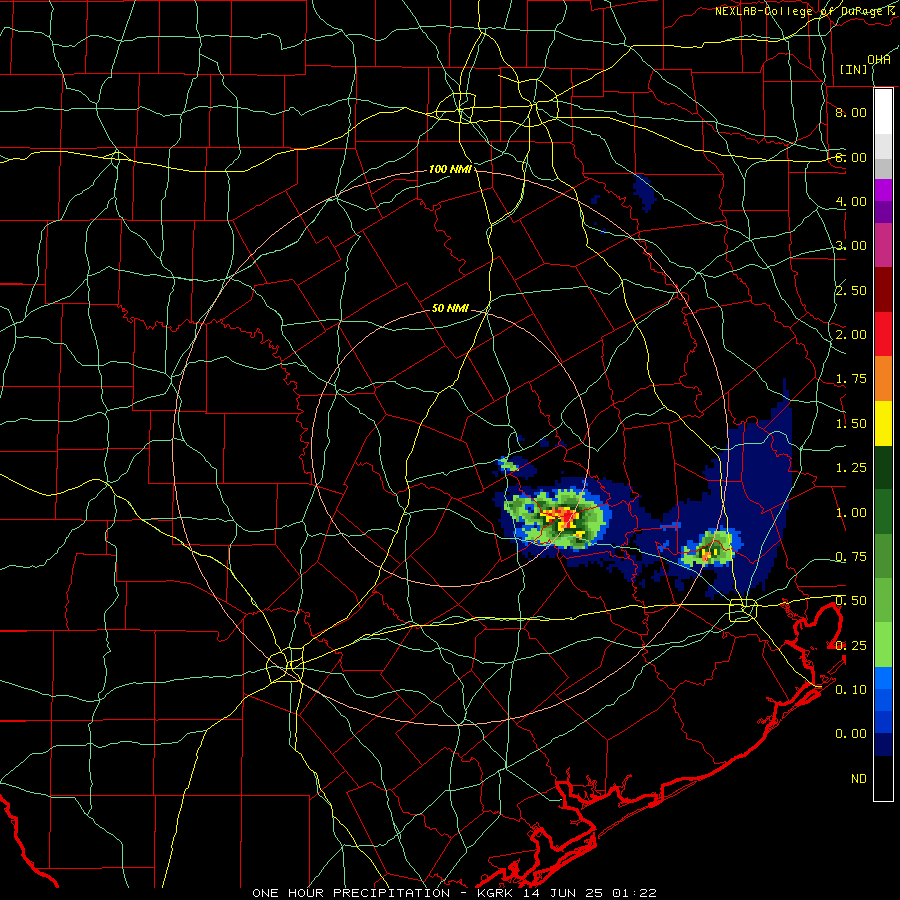Click the 1.00 legend value

click(851, 513)
